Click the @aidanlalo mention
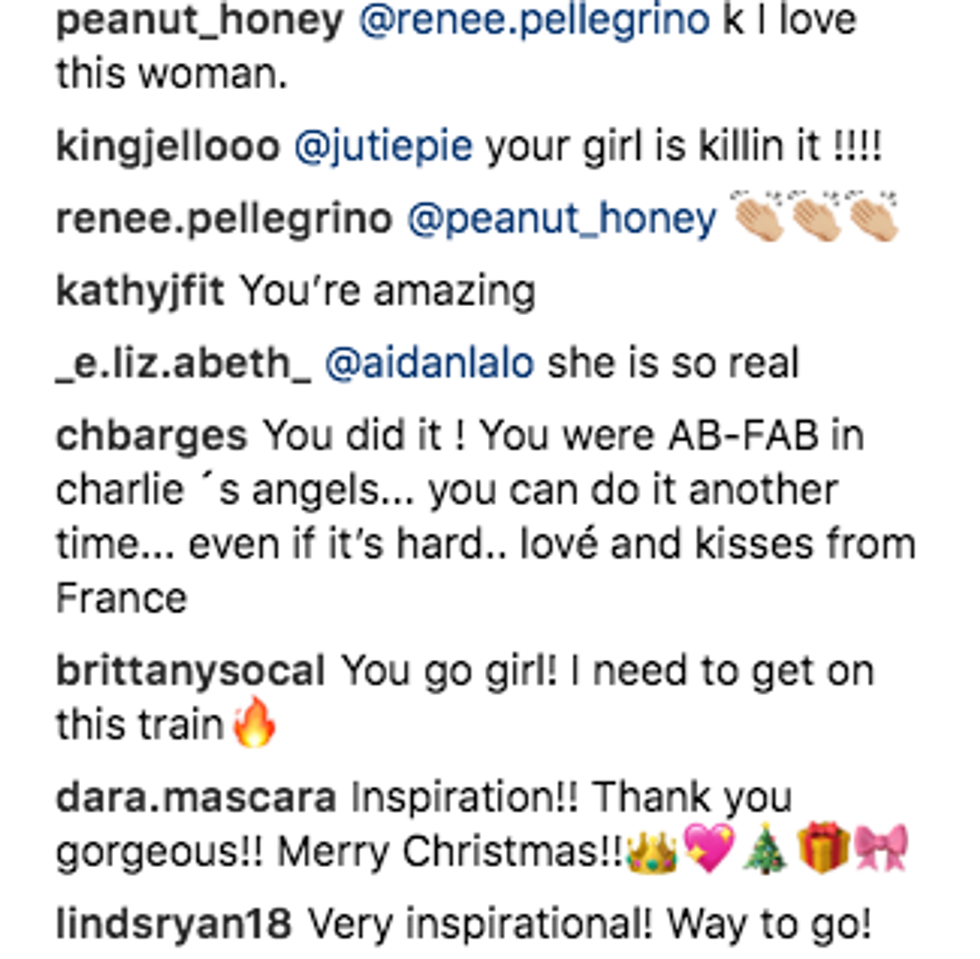980x959 pixels. 430,363
